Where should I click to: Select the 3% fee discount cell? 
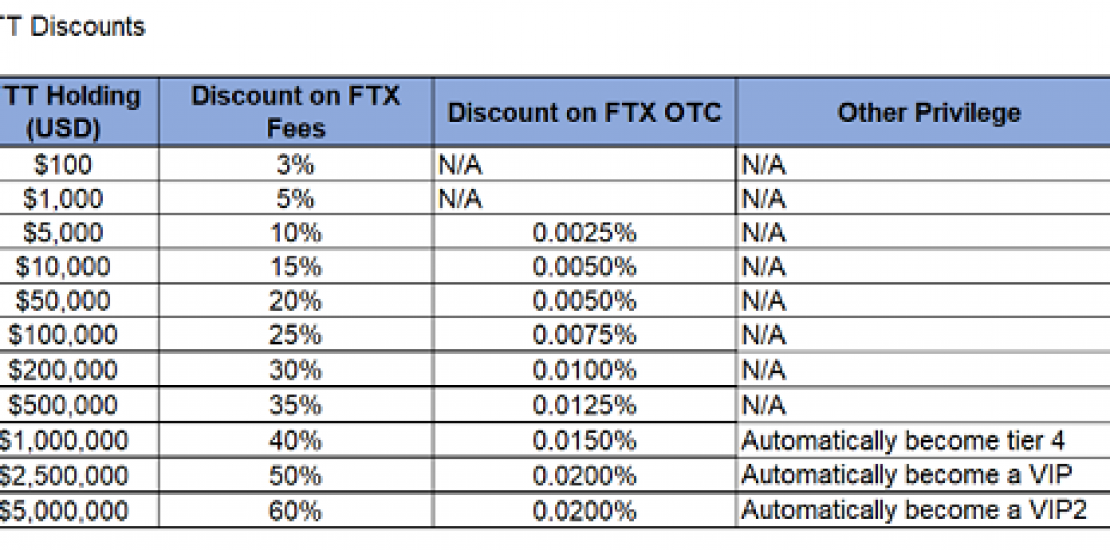coord(295,165)
